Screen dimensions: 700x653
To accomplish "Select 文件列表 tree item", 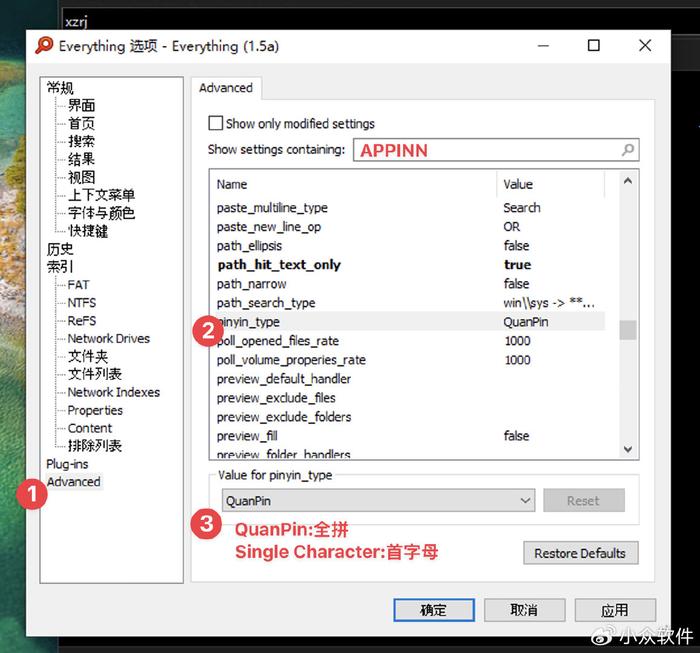I will coord(95,374).
